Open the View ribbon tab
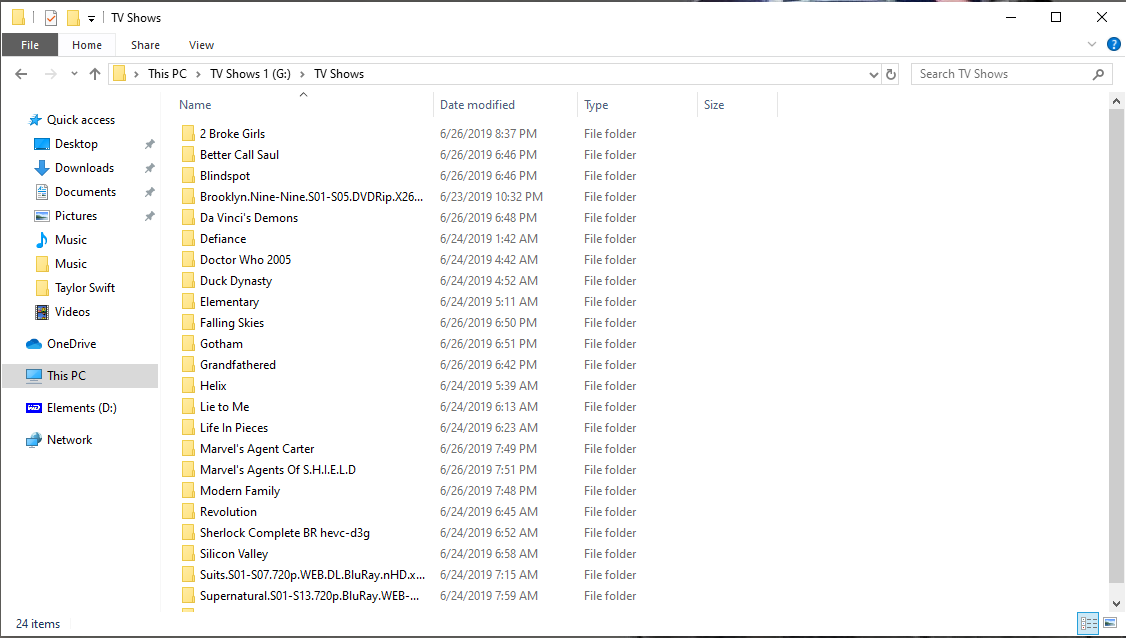1126x638 pixels. click(201, 45)
